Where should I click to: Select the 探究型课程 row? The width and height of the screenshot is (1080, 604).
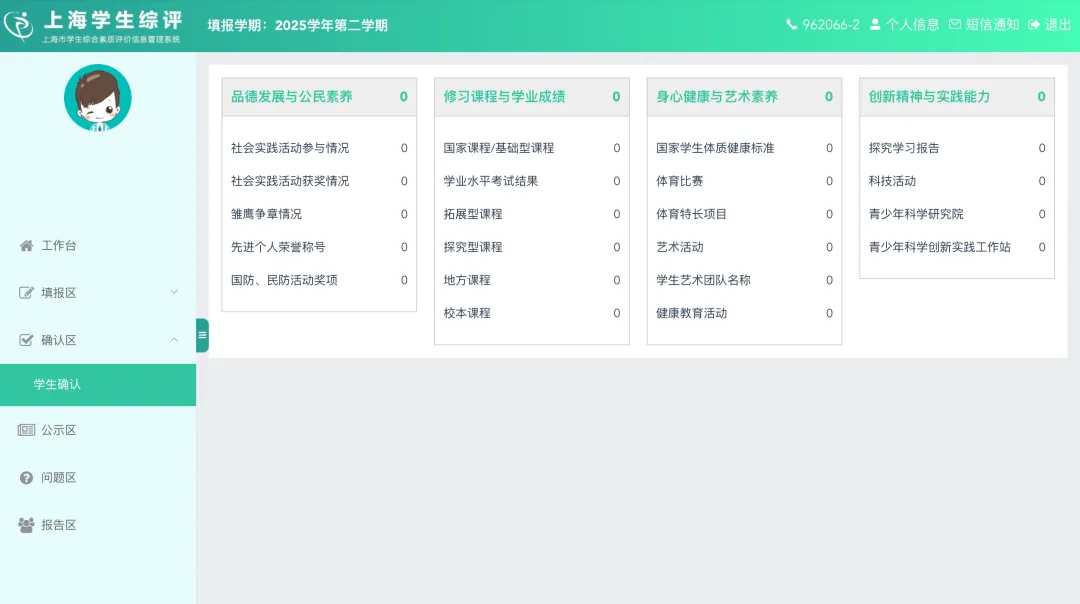pos(532,247)
